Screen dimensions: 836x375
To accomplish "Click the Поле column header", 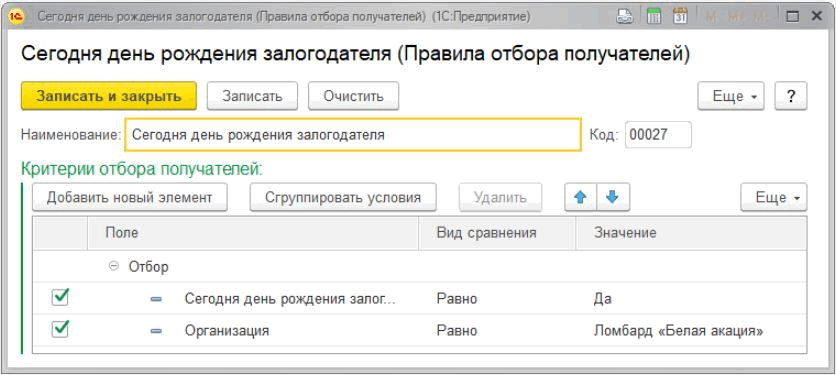I will click(x=253, y=233).
